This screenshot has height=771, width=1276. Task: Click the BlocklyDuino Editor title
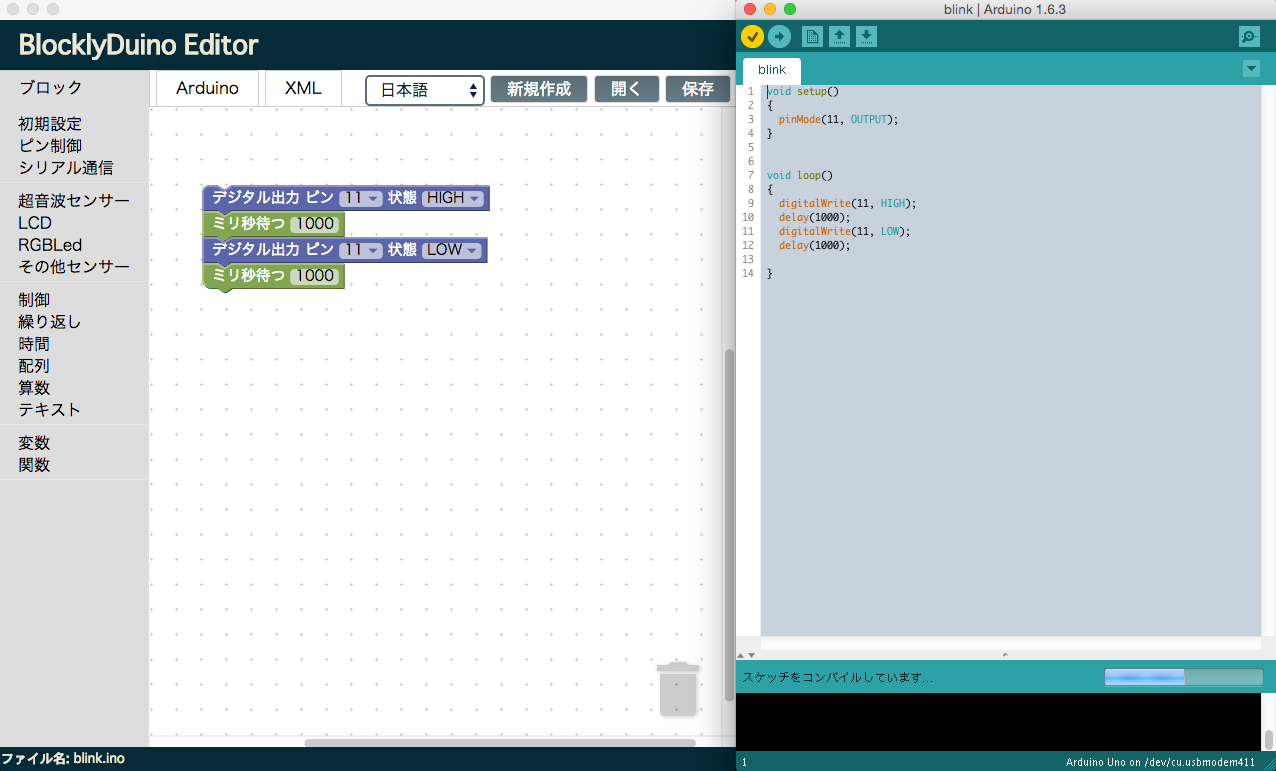pos(138,45)
